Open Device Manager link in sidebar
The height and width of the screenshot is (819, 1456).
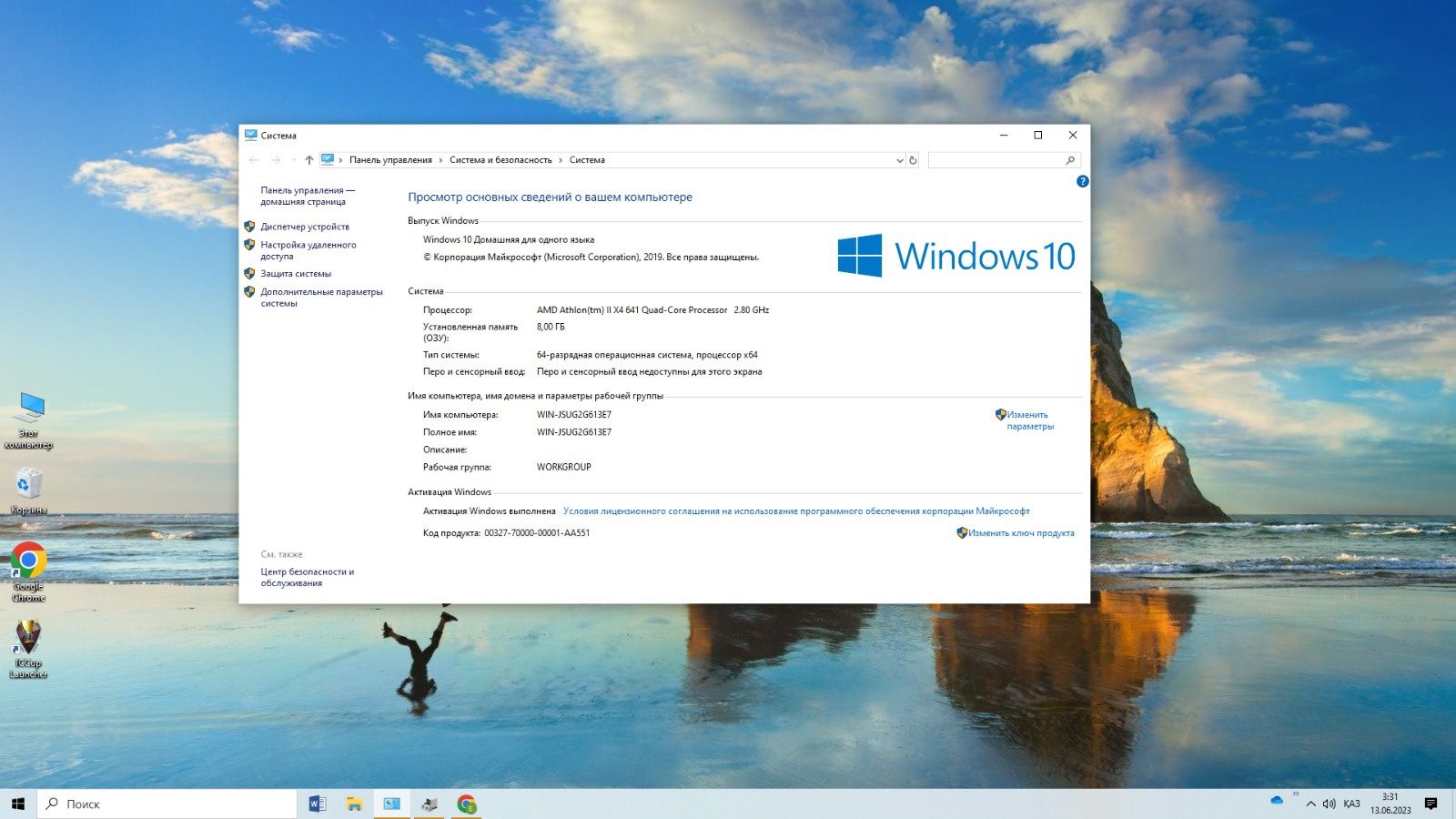pyautogui.click(x=305, y=227)
